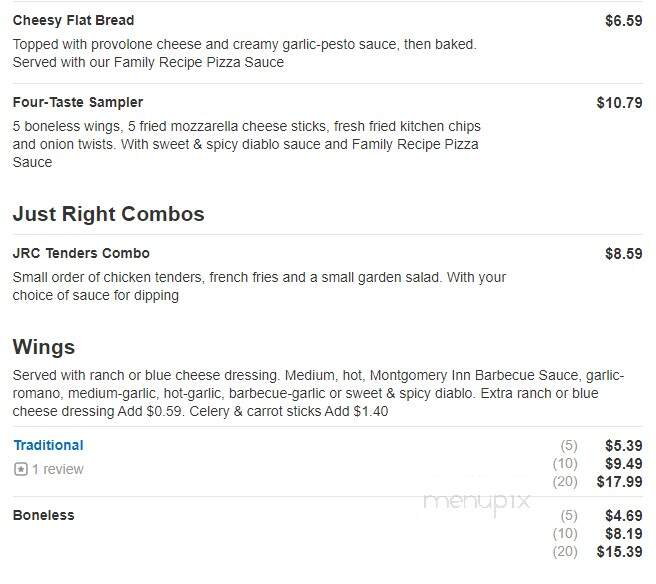Viewport: 656px width, 584px height.
Task: Click the Just Right Combos heading
Action: click(108, 214)
